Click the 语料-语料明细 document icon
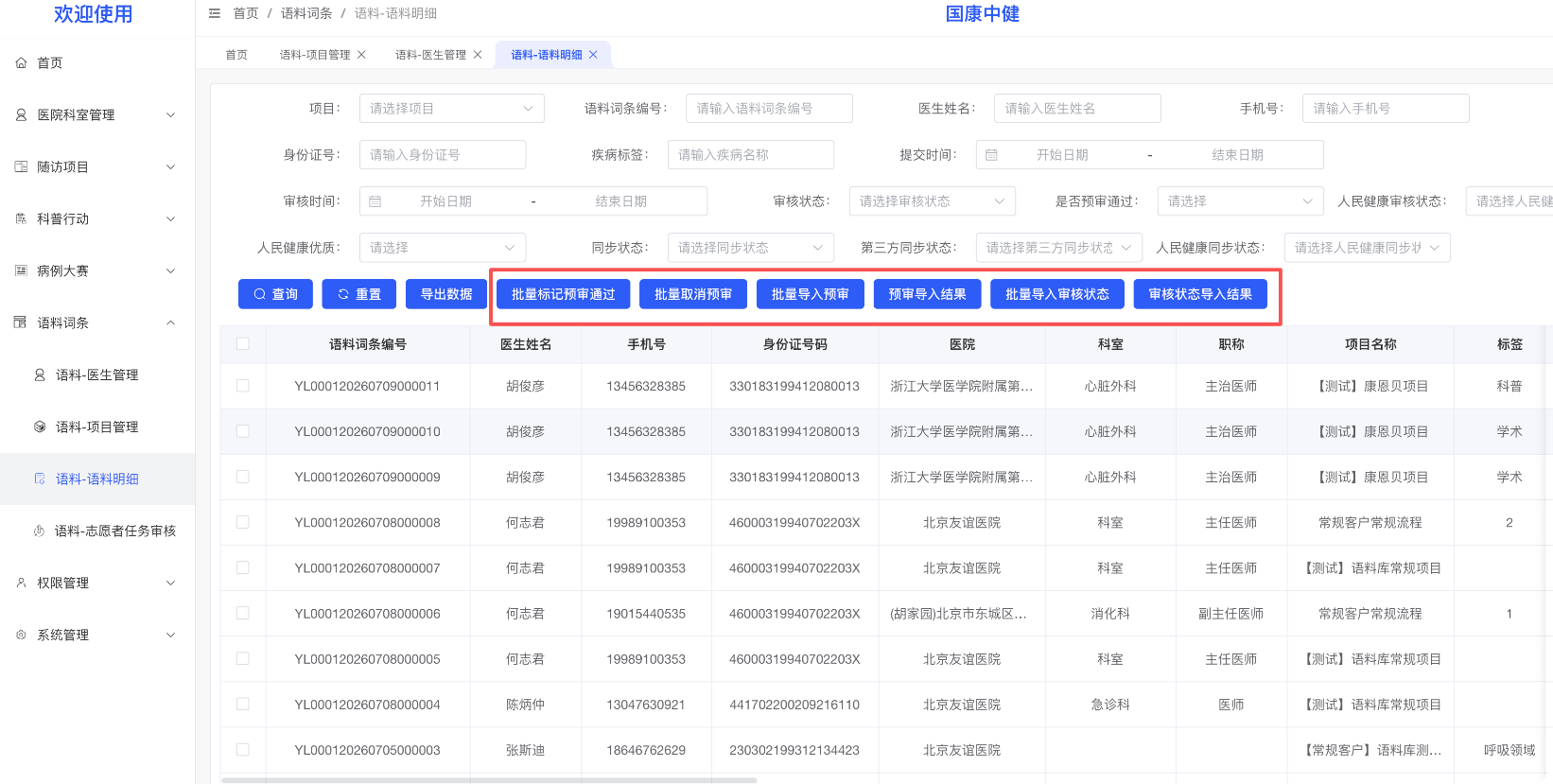 [x=40, y=479]
